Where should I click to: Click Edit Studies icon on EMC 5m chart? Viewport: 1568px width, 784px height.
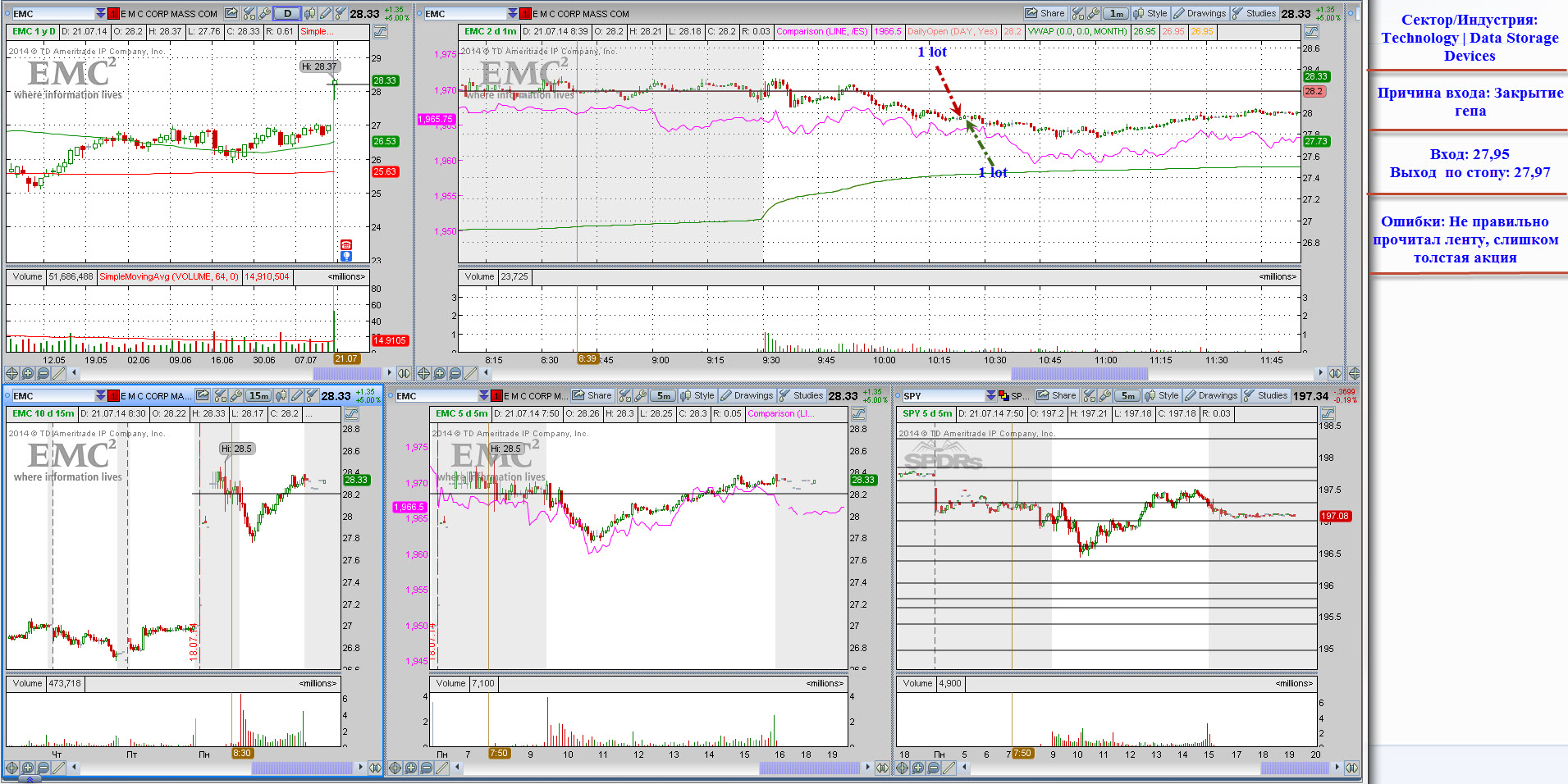[625, 395]
